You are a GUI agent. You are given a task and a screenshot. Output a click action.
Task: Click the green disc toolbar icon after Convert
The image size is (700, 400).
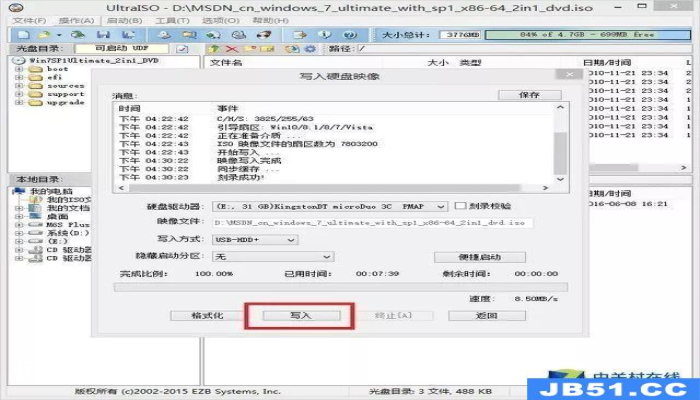tap(213, 35)
